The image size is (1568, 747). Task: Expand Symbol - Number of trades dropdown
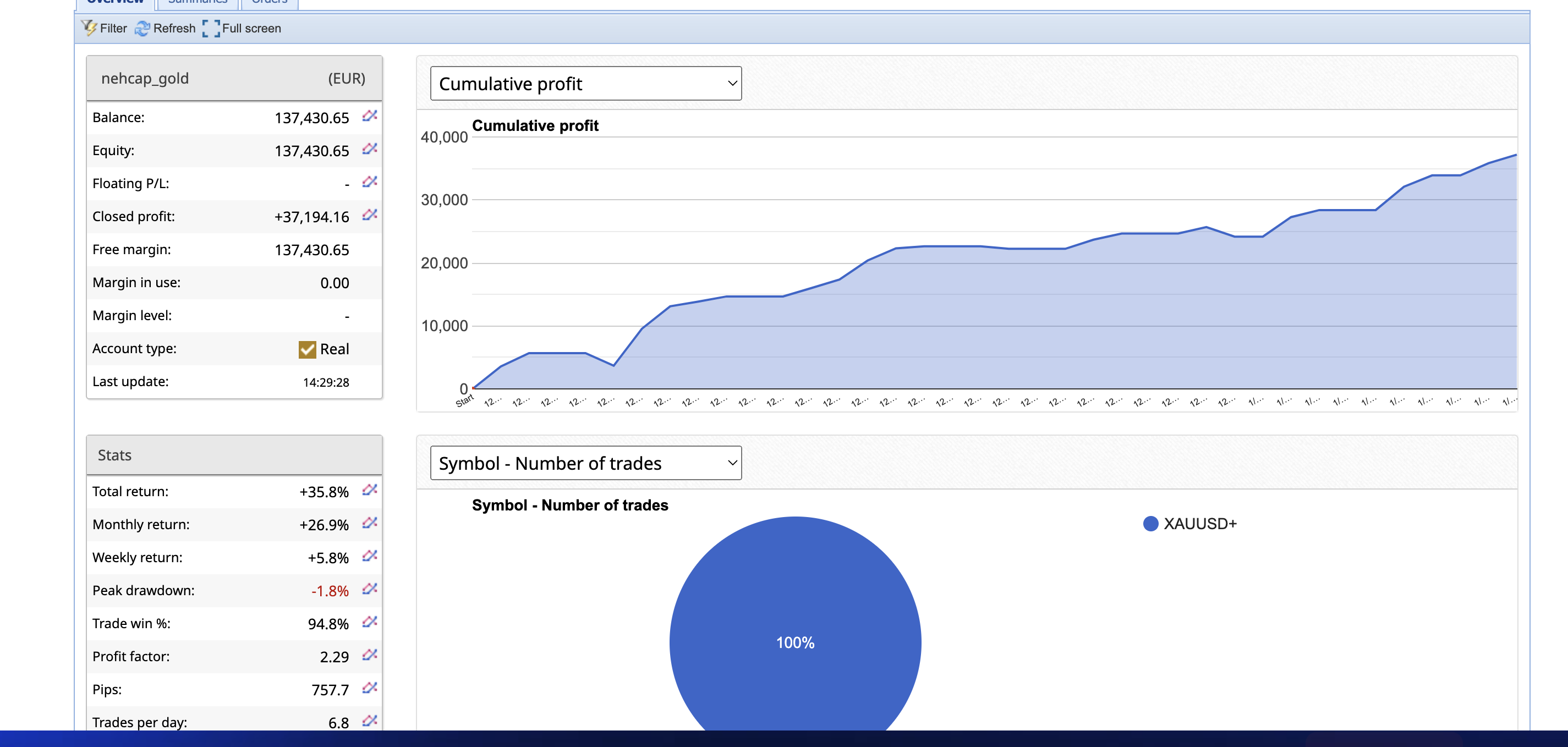[585, 463]
